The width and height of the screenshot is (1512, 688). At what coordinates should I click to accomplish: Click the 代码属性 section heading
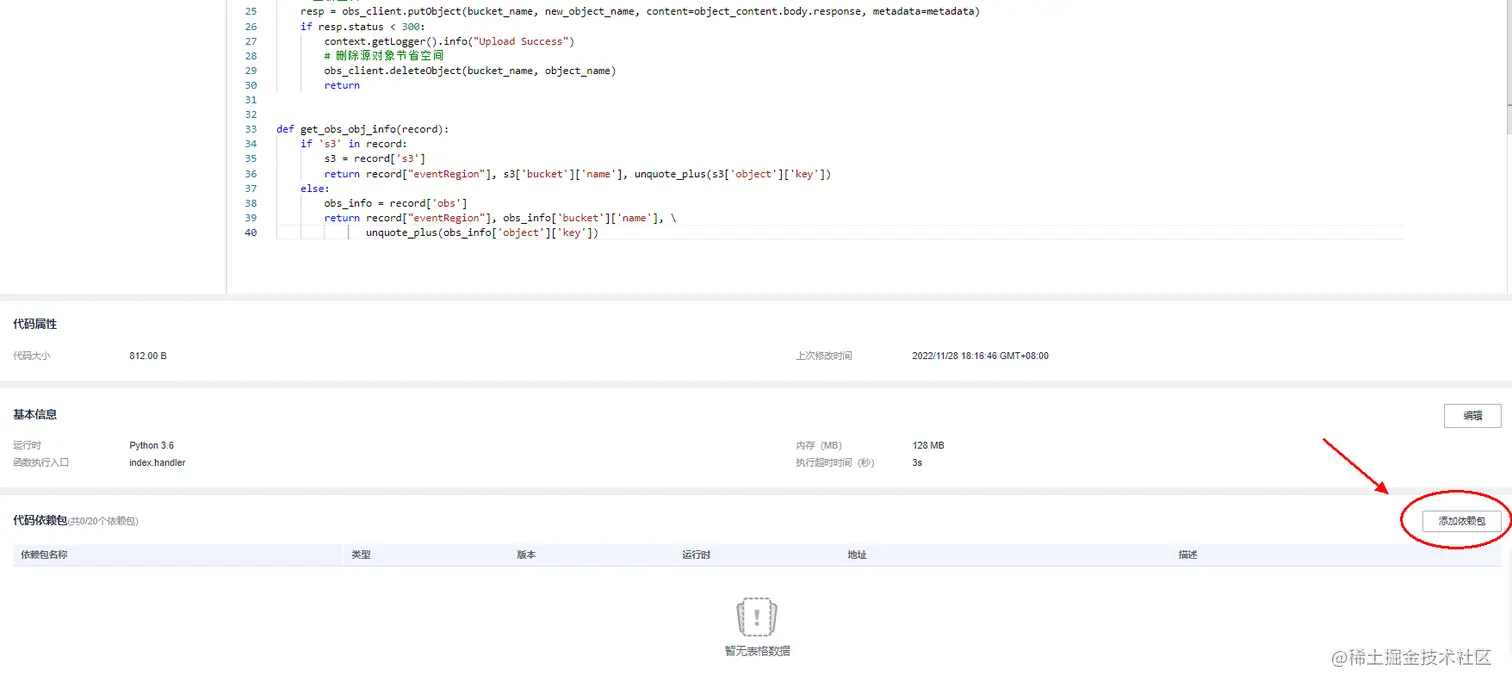[35, 324]
